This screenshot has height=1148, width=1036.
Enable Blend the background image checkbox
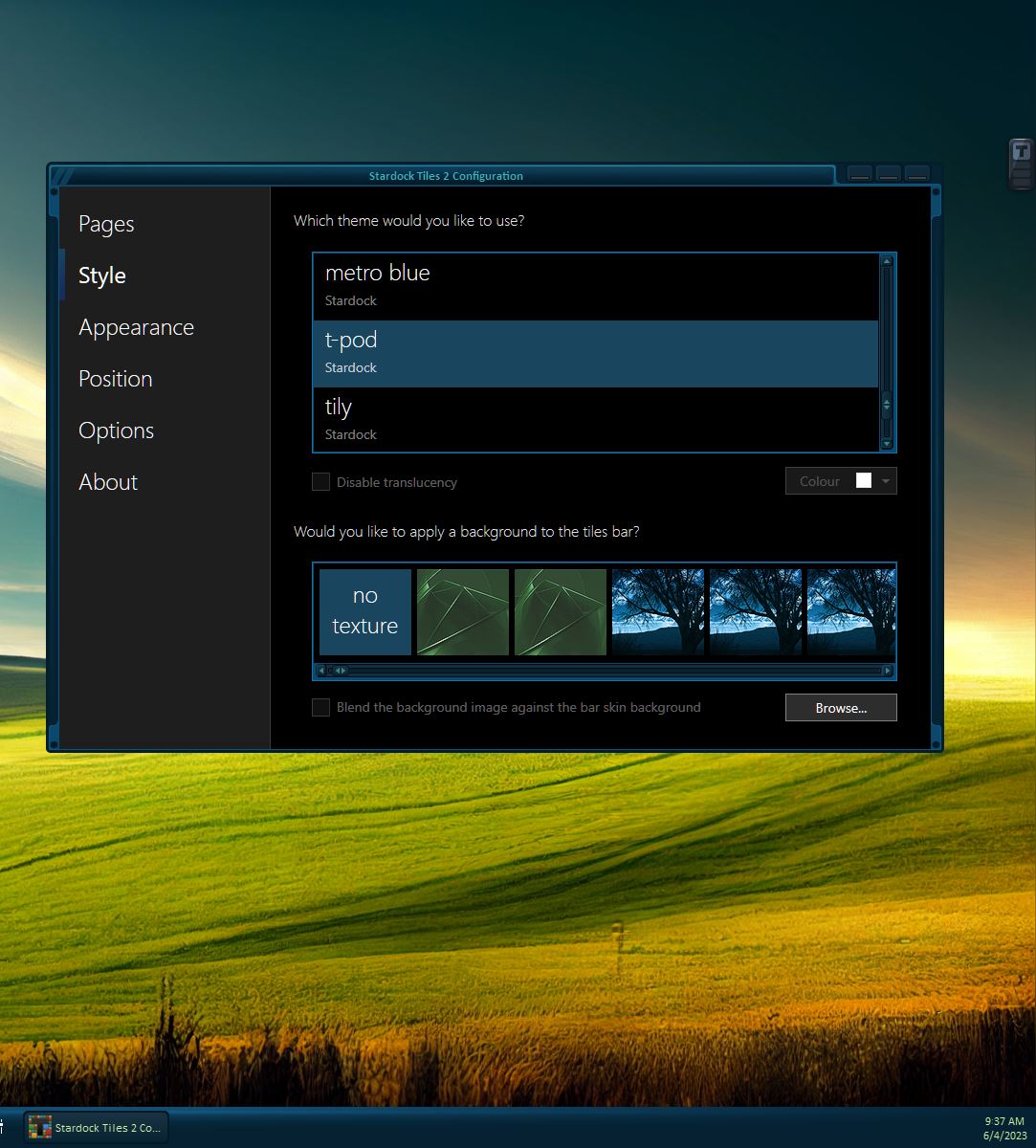click(321, 708)
